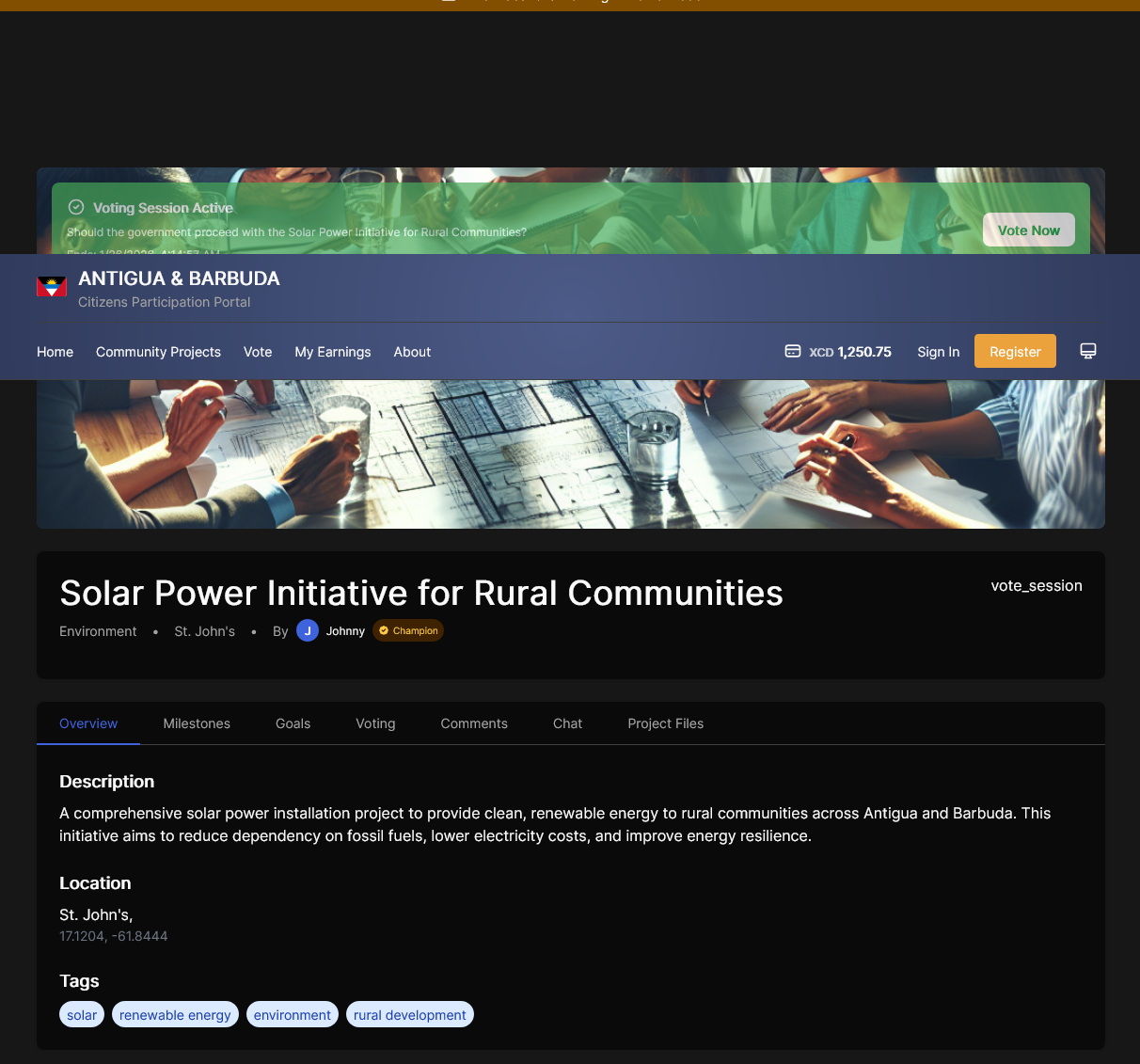Click the Champion badge
1140x1064 pixels.
(408, 630)
